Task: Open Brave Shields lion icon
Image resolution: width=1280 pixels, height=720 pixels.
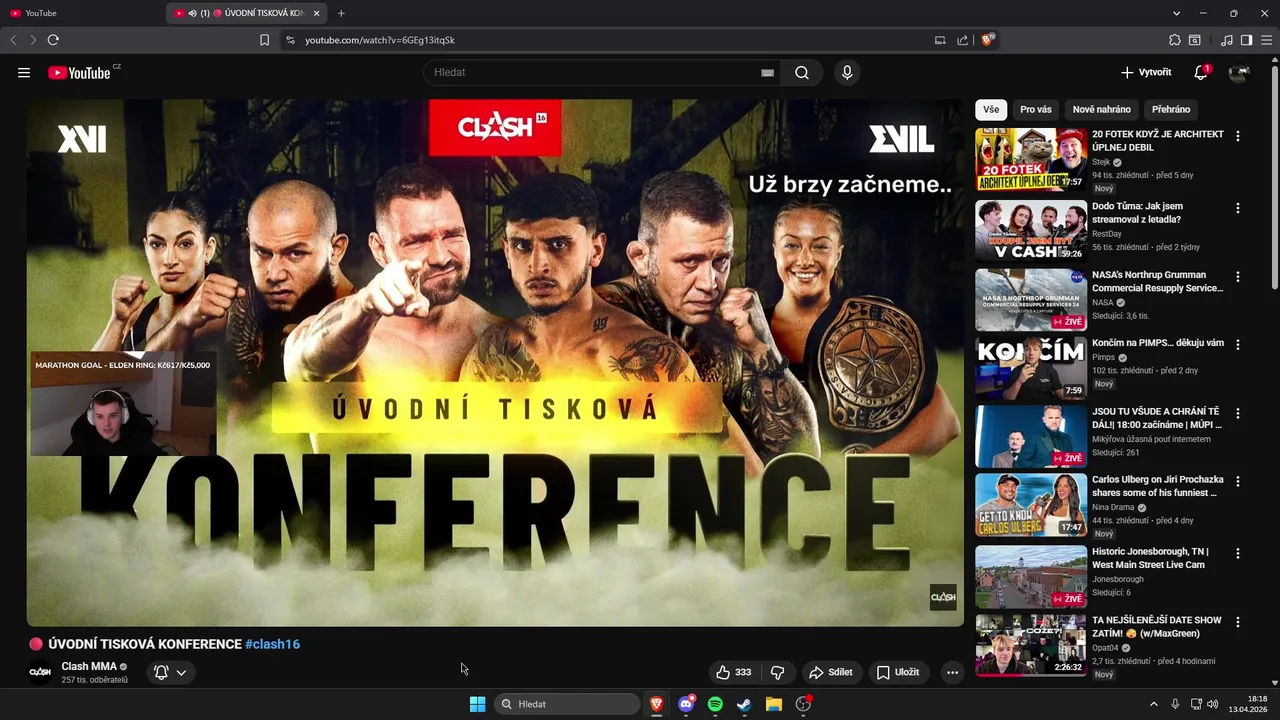Action: (987, 40)
